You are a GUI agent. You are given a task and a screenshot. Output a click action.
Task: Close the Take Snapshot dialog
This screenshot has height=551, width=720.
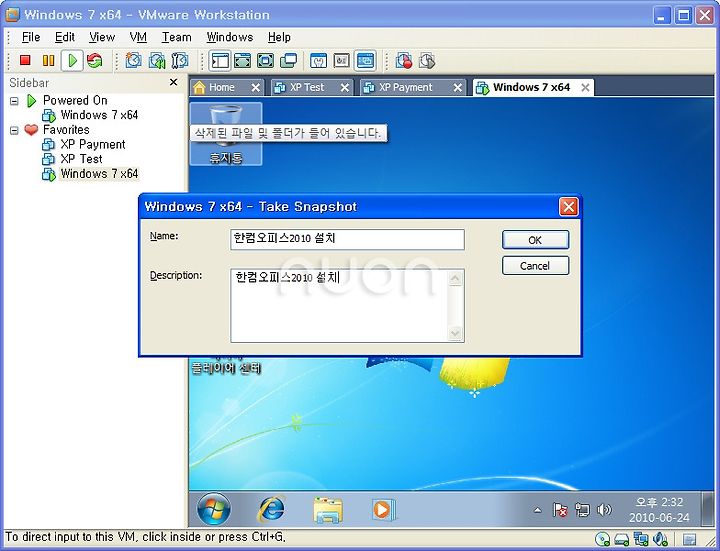[568, 207]
